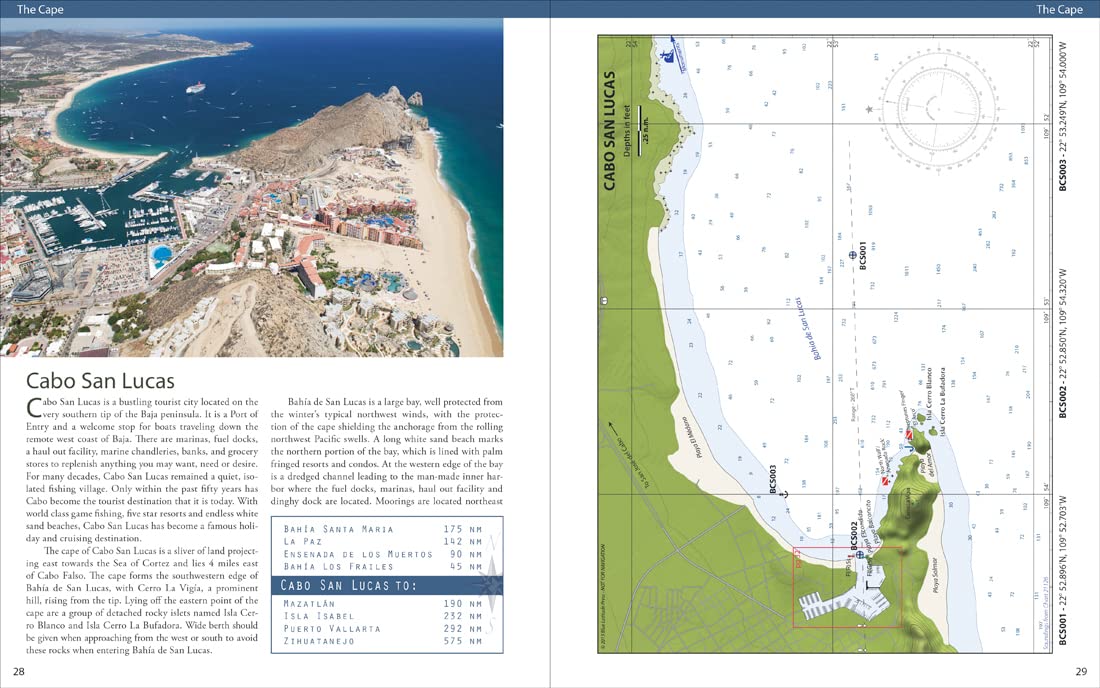Click The Cape header on the left page
Screen dimensions: 1100x688
(x=40, y=9)
